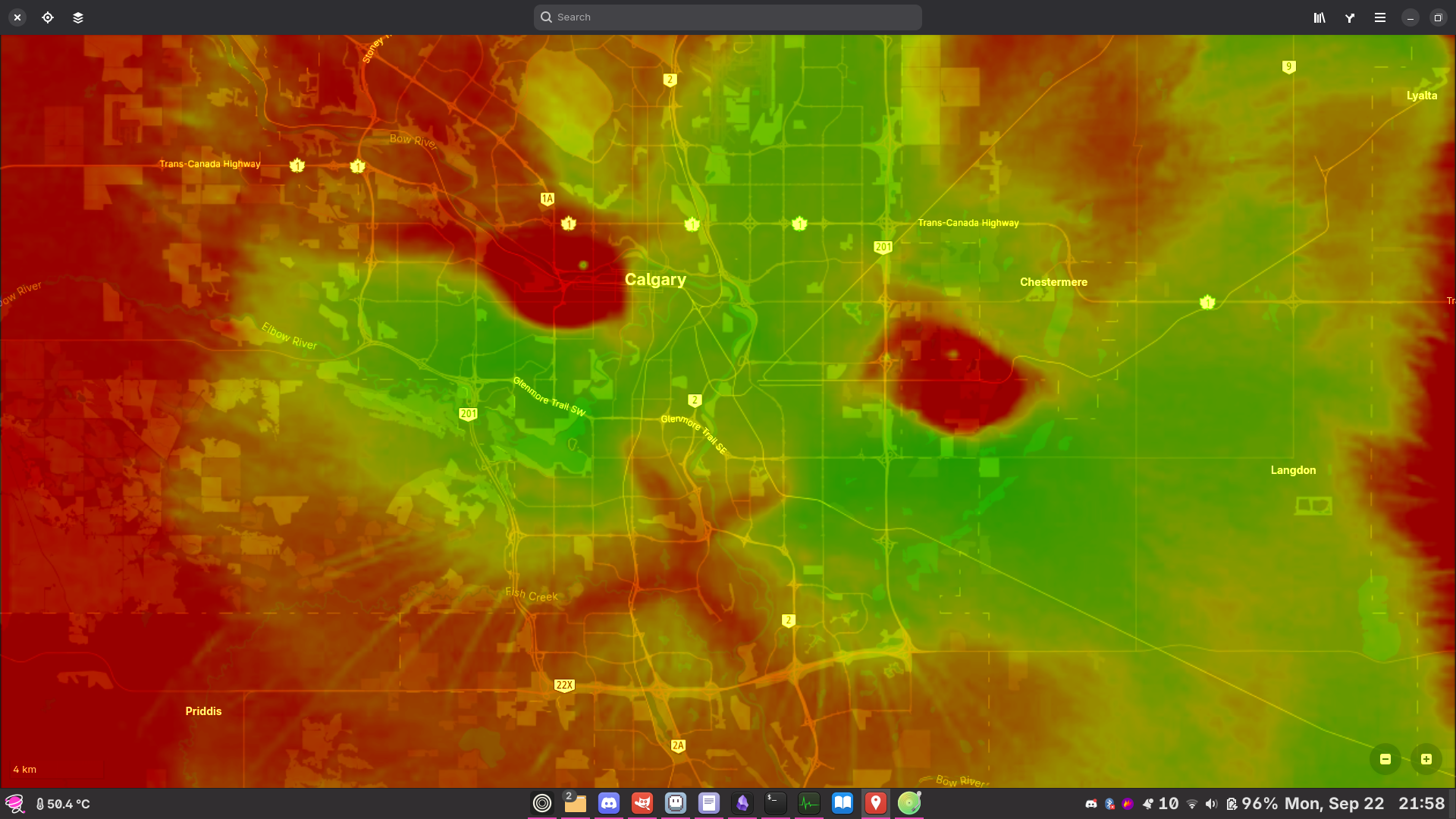Zoom in the map with plus button
Image resolution: width=1456 pixels, height=819 pixels.
(x=1426, y=759)
